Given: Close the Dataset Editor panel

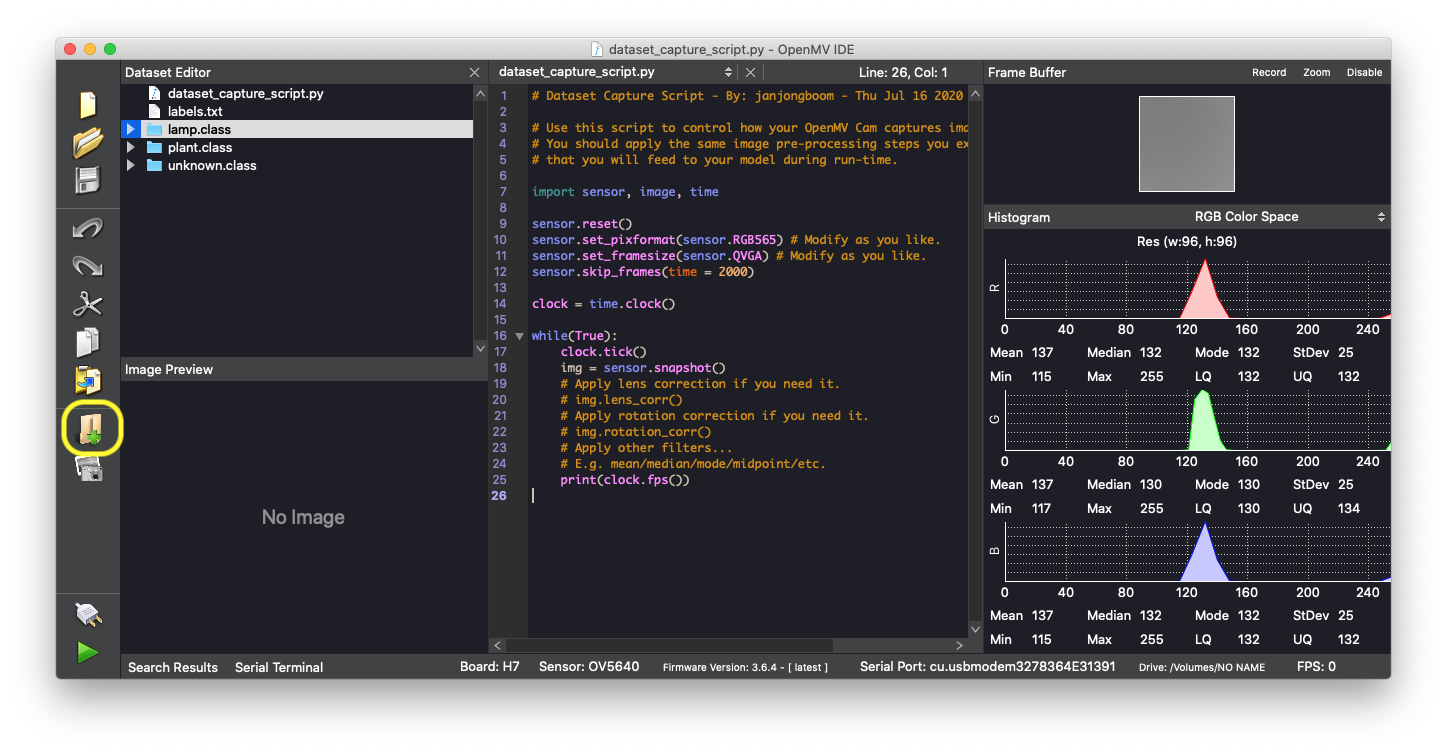Looking at the screenshot, I should coord(474,73).
